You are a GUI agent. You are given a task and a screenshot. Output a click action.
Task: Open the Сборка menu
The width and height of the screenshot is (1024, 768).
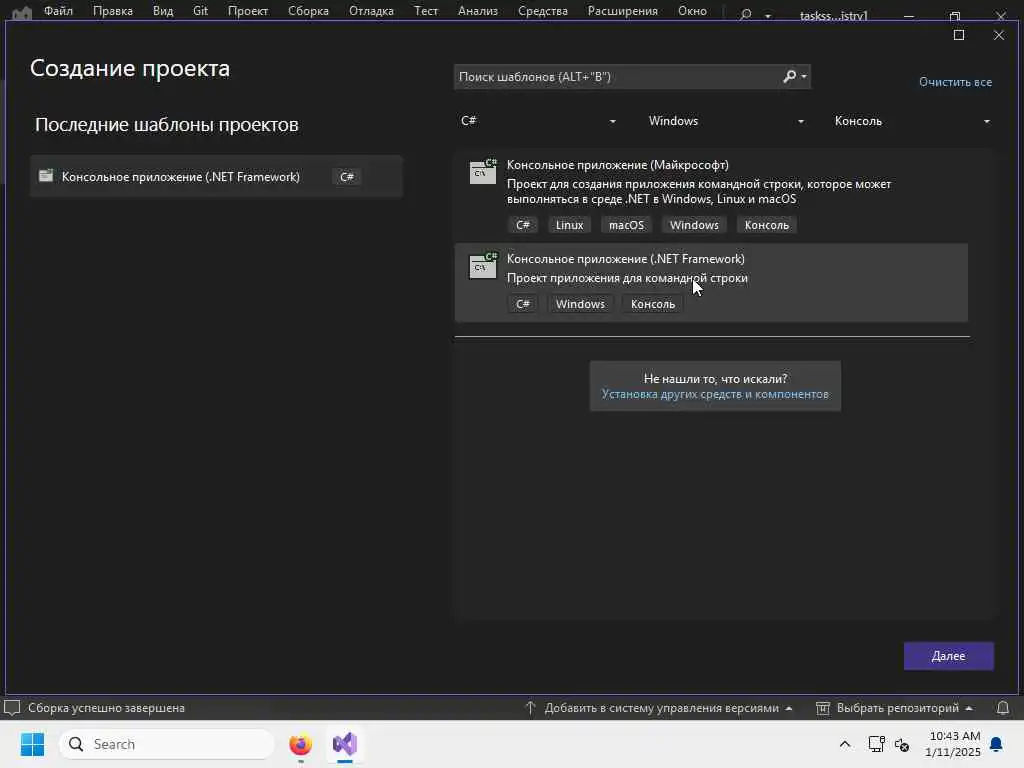[308, 11]
